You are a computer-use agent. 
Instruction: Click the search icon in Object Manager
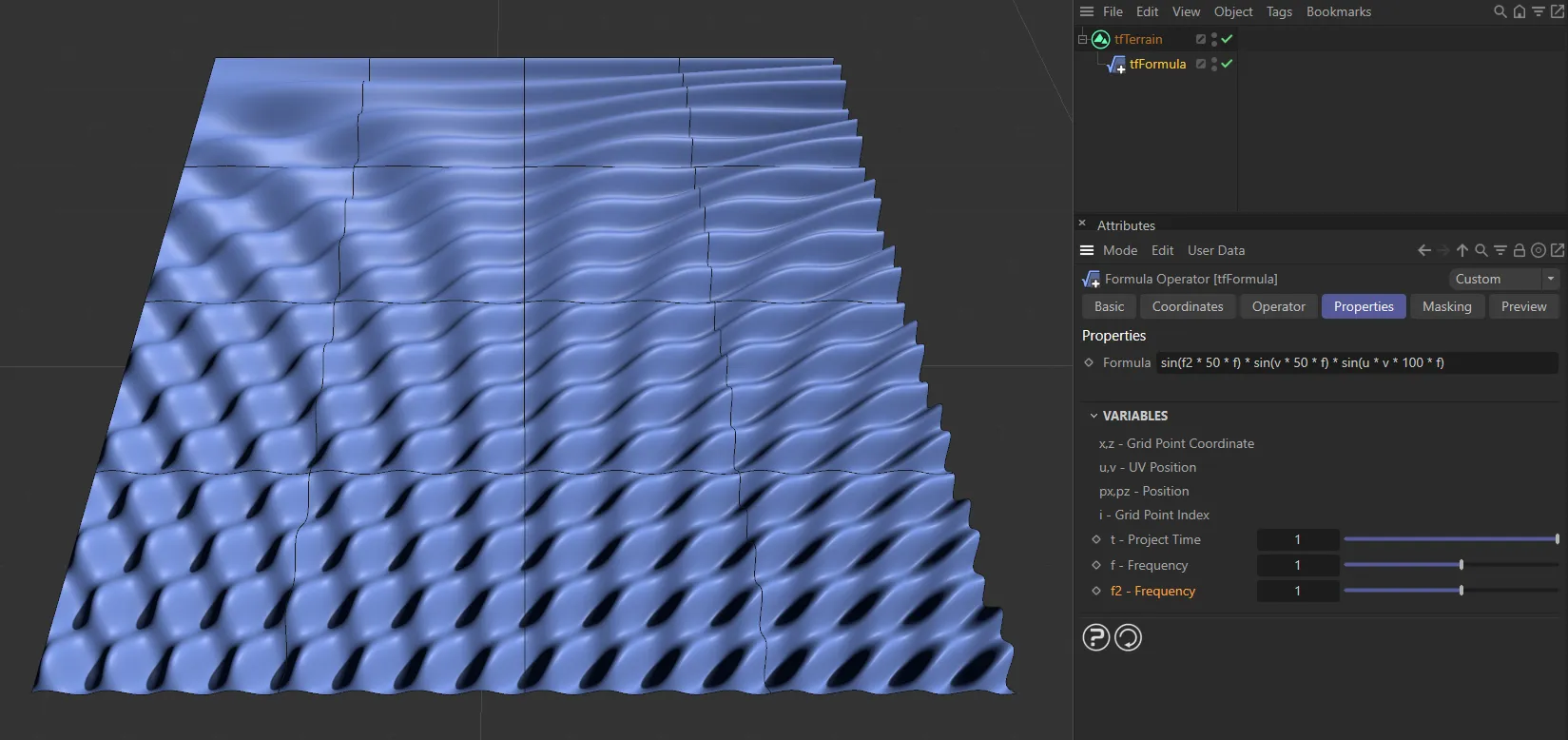click(1500, 11)
